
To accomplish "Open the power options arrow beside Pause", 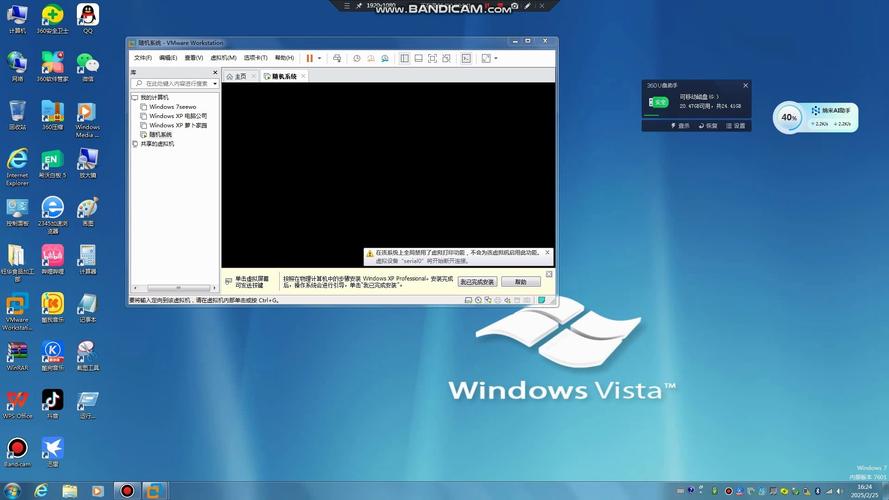I will click(319, 58).
